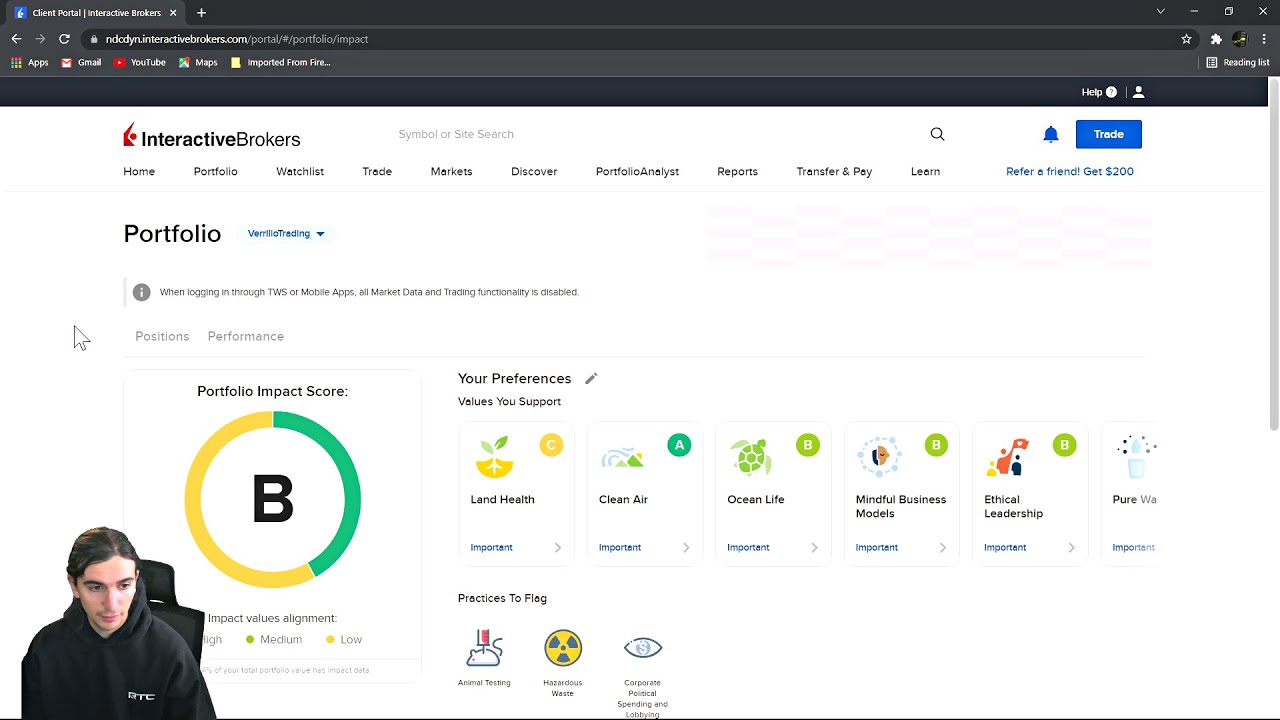Viewport: 1280px width, 720px height.
Task: Expand Mindful Business Models card arrow
Action: (x=943, y=547)
